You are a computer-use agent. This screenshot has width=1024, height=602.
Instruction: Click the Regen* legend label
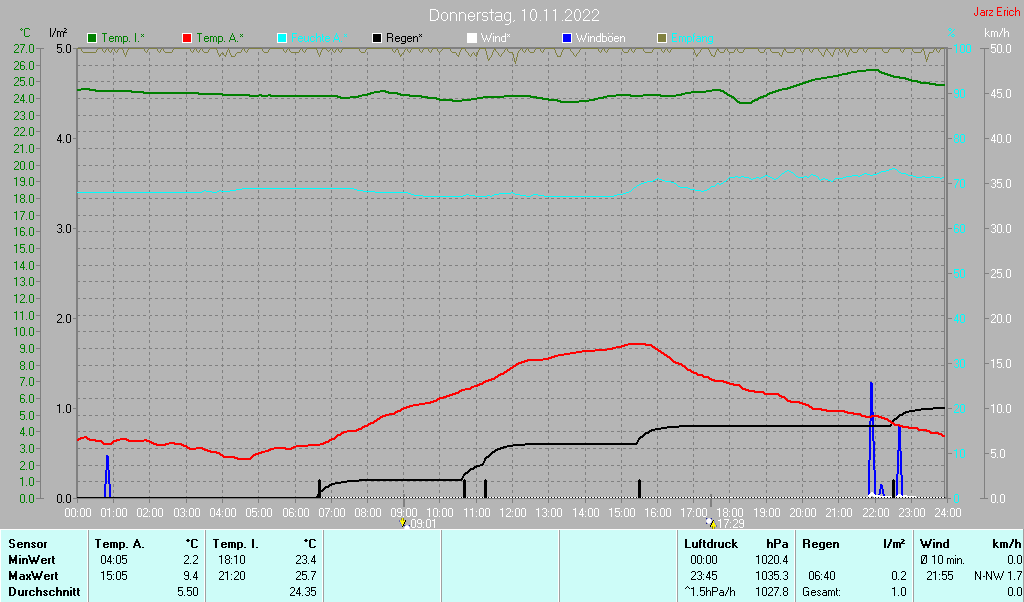click(406, 38)
